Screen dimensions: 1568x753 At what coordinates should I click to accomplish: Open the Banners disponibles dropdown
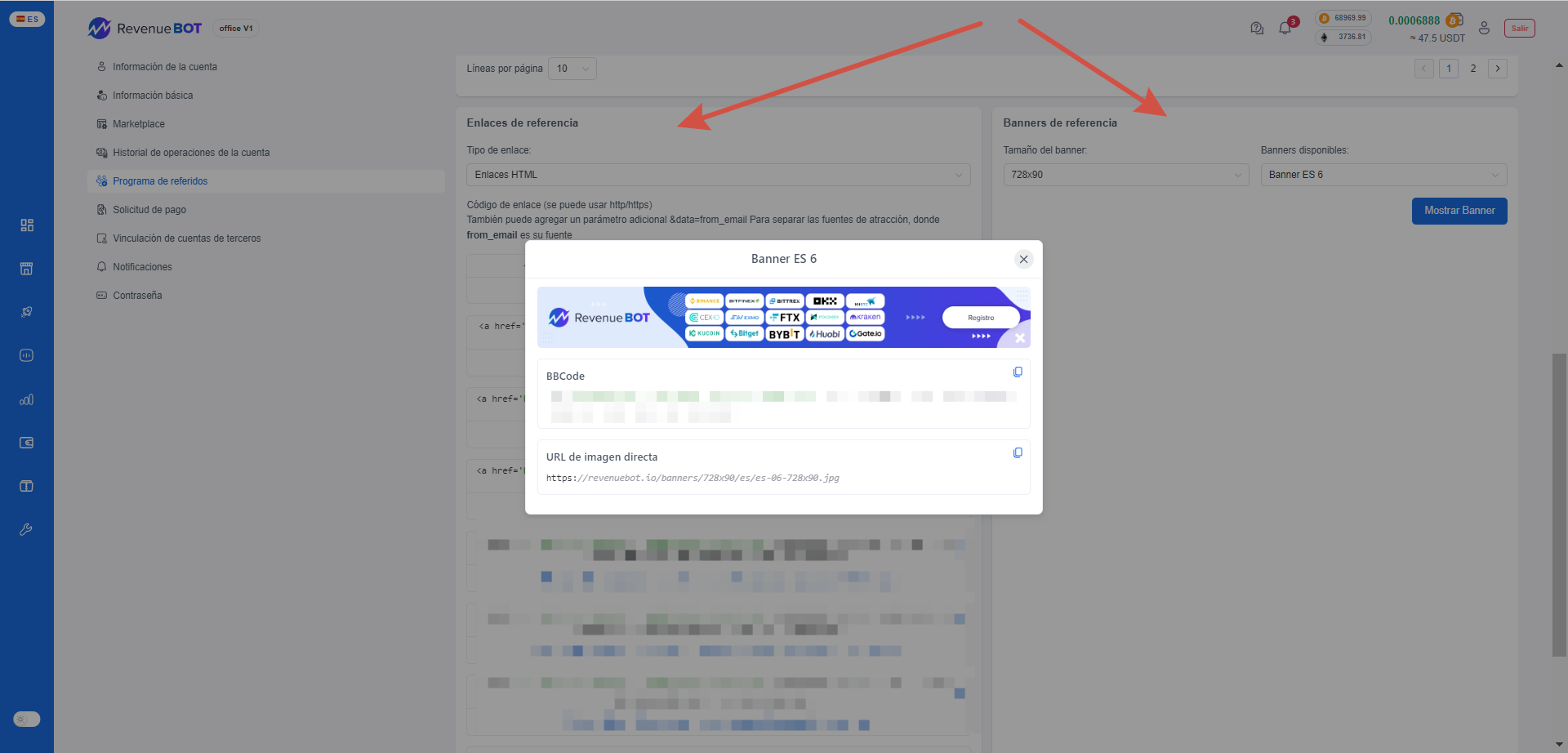(x=1384, y=175)
